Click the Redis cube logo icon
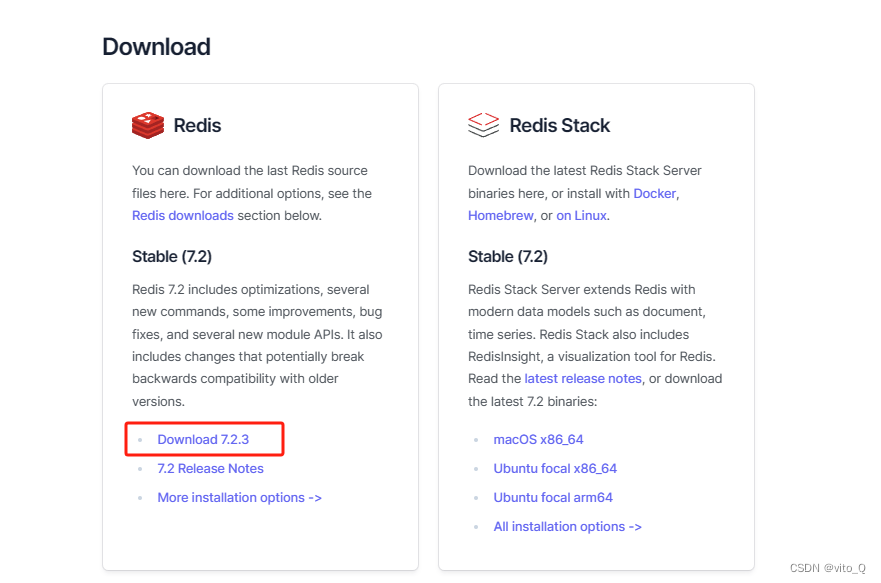The image size is (881, 583). [147, 125]
